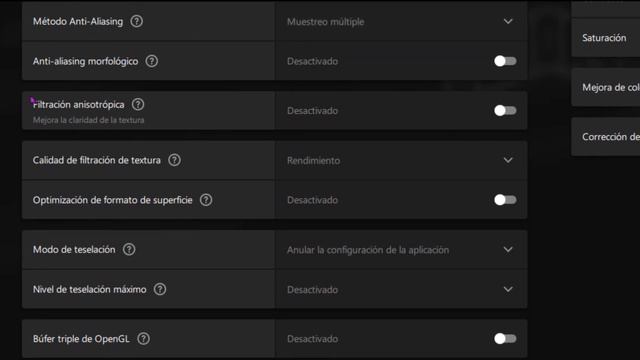Turn on Filtración anisotrópica switch
This screenshot has width=640, height=360.
[x=505, y=111]
